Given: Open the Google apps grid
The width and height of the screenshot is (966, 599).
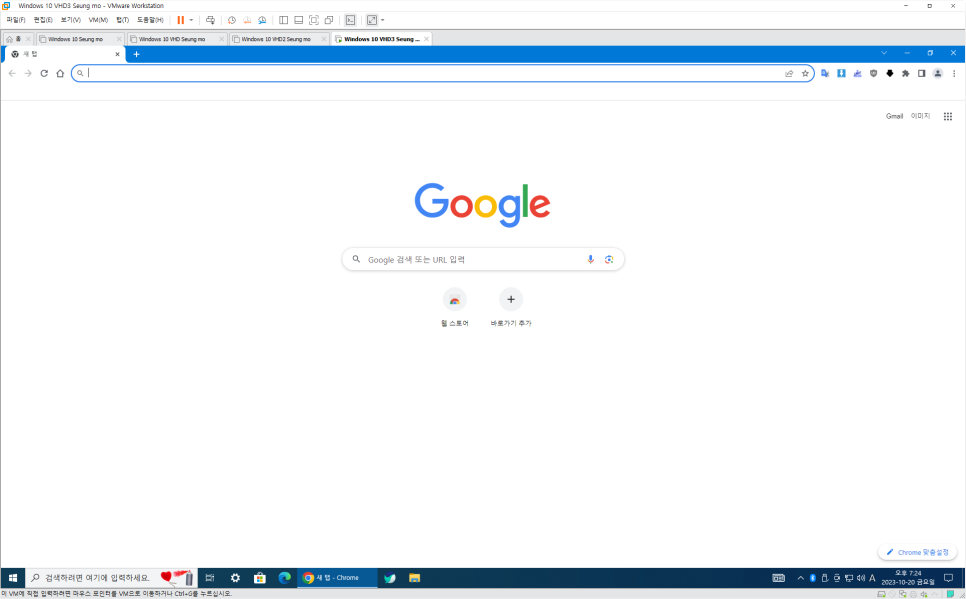Looking at the screenshot, I should tap(948, 116).
